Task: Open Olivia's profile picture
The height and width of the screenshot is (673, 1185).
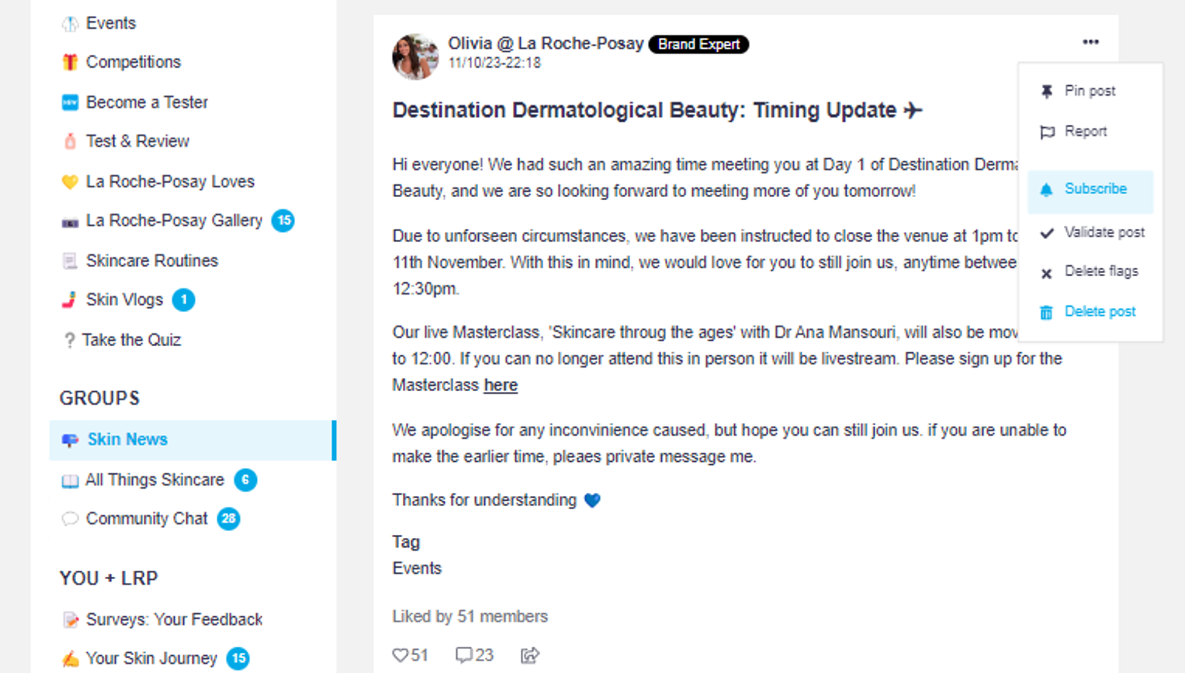Action: pyautogui.click(x=415, y=56)
